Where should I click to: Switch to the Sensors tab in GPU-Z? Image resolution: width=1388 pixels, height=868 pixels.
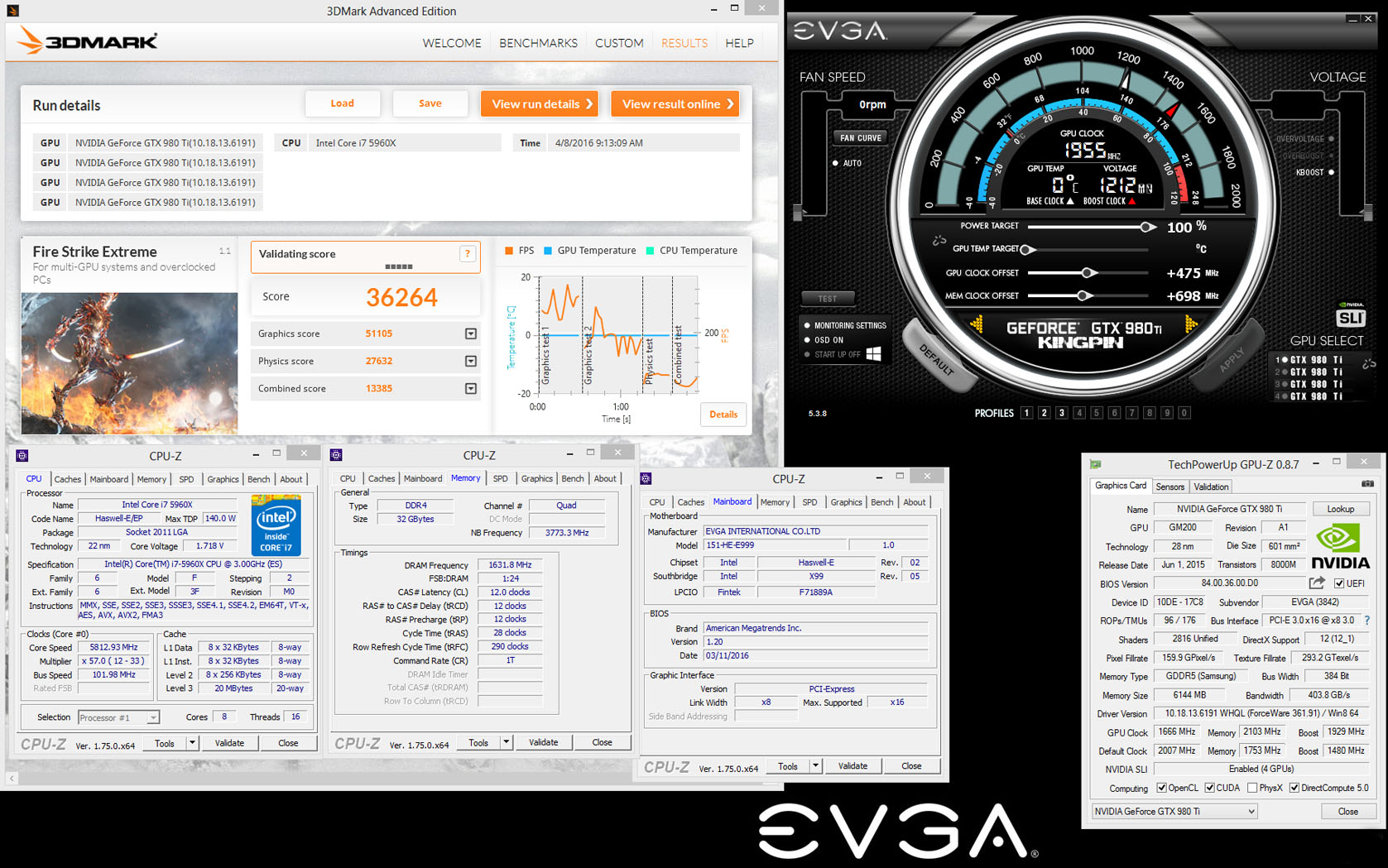1170,487
